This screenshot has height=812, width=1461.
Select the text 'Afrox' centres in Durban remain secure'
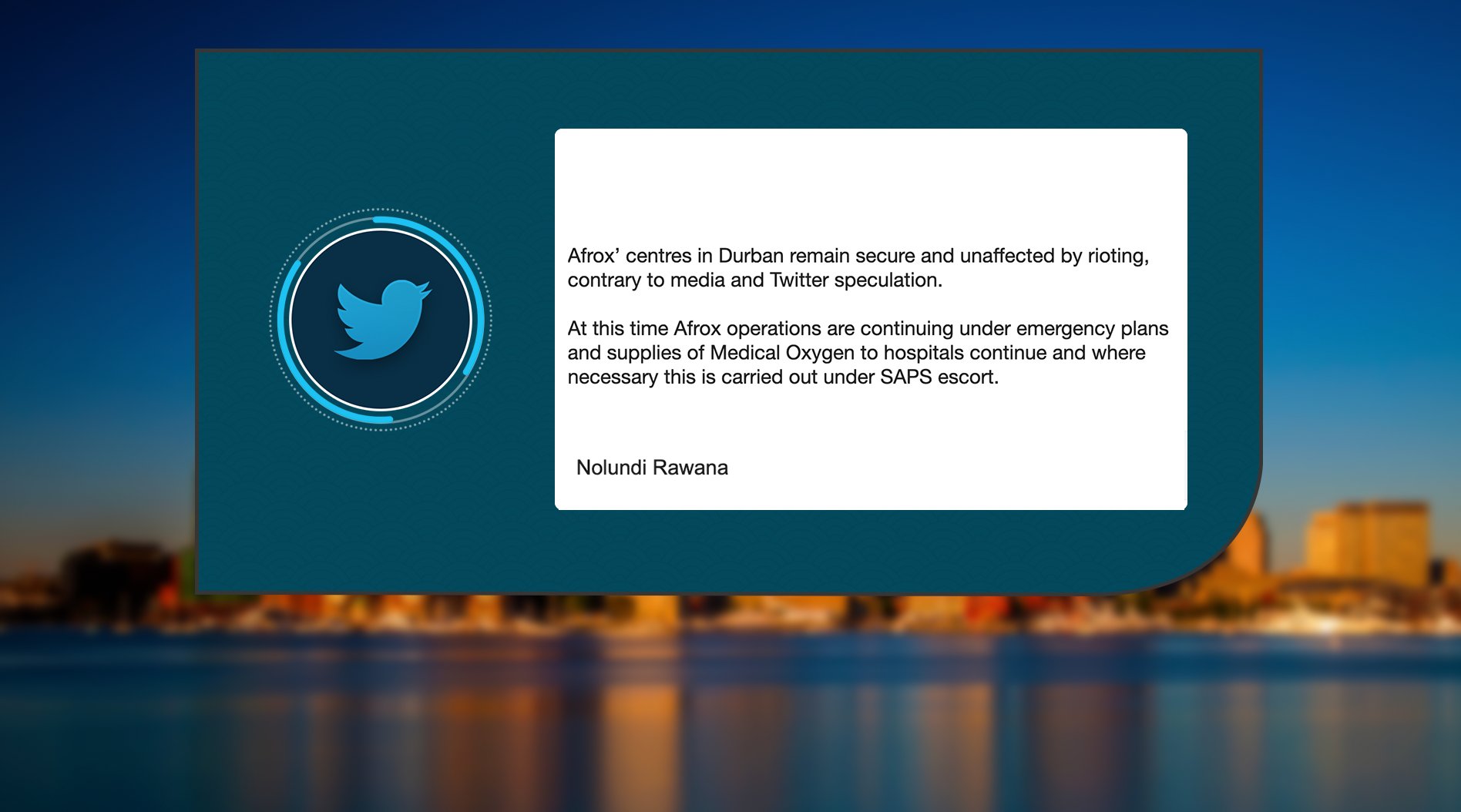pyautogui.click(x=741, y=256)
